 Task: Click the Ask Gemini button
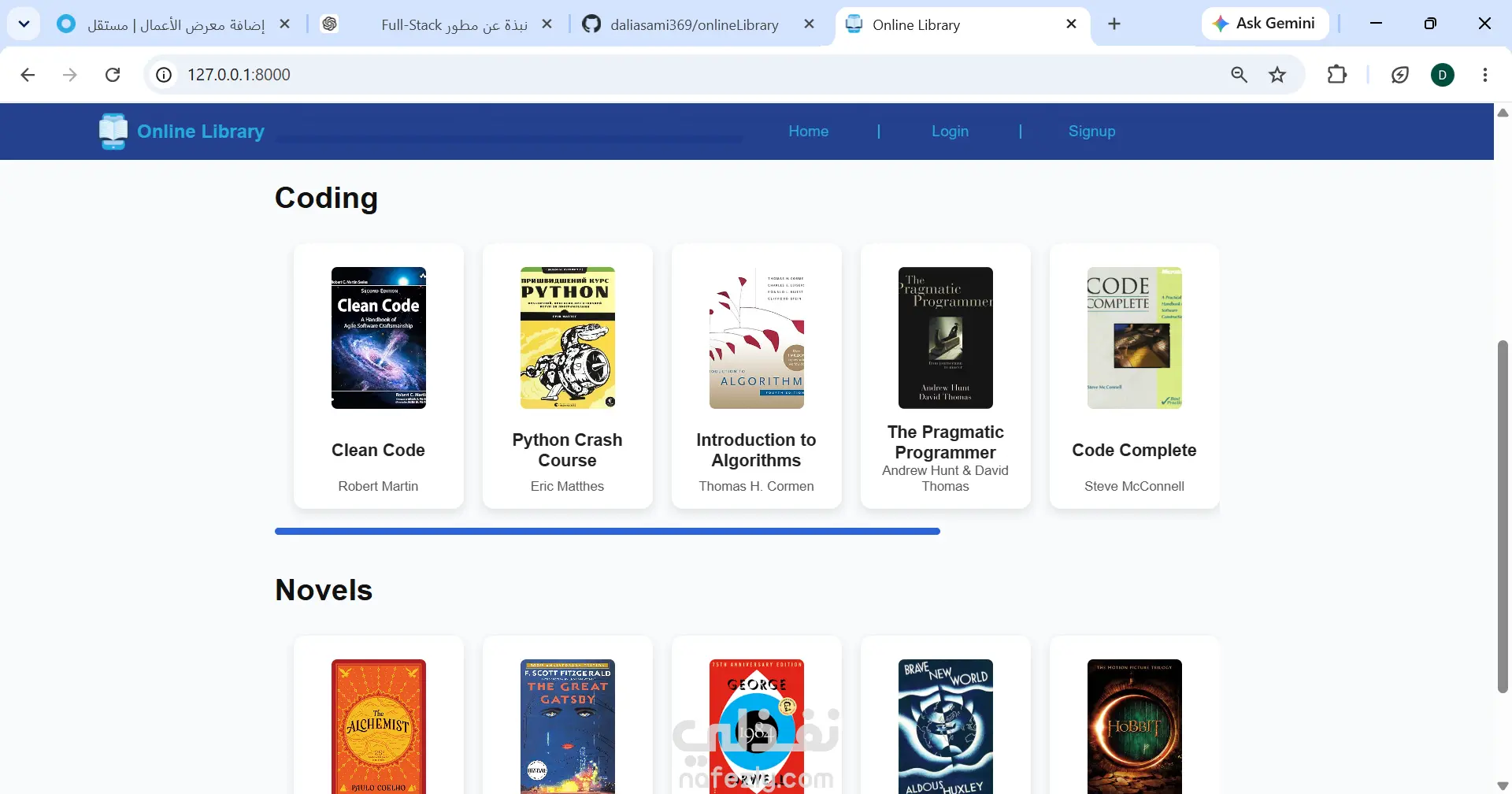(x=1266, y=24)
